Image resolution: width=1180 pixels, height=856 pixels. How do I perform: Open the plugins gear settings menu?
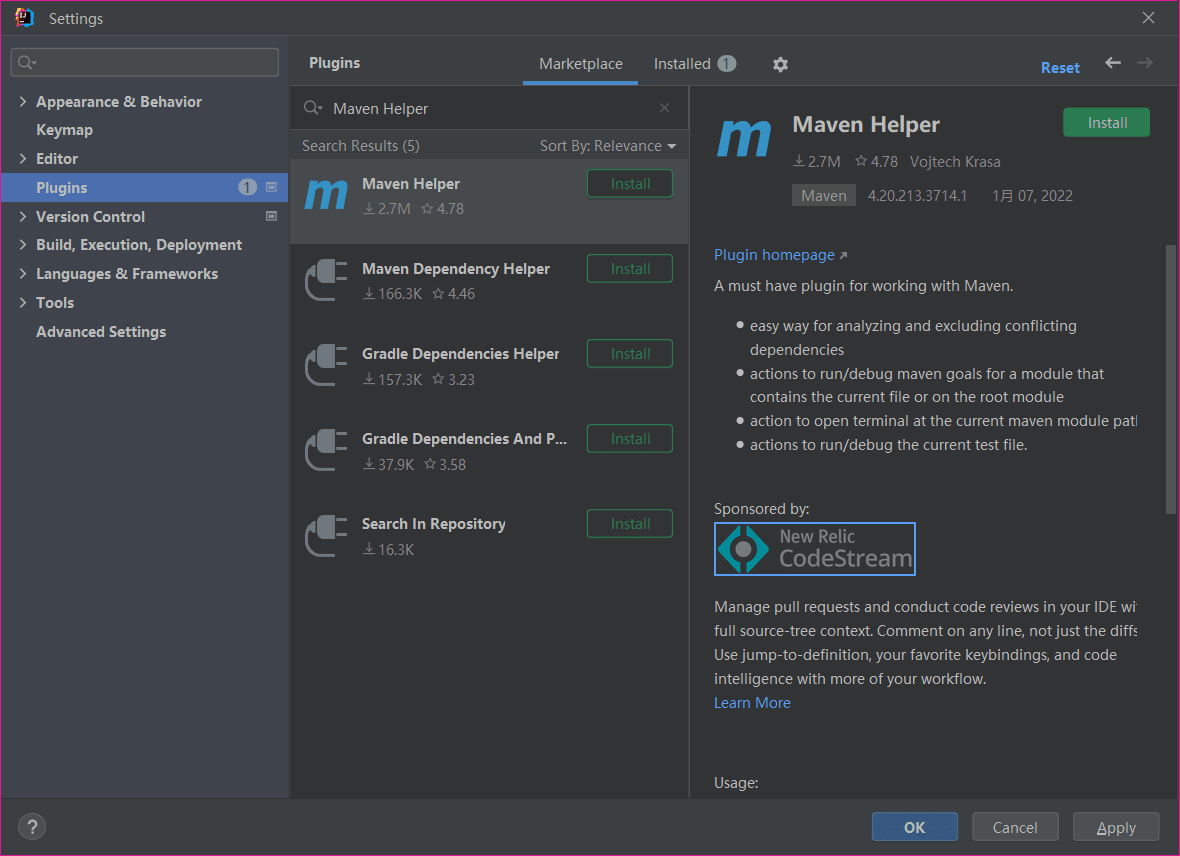pyautogui.click(x=780, y=65)
